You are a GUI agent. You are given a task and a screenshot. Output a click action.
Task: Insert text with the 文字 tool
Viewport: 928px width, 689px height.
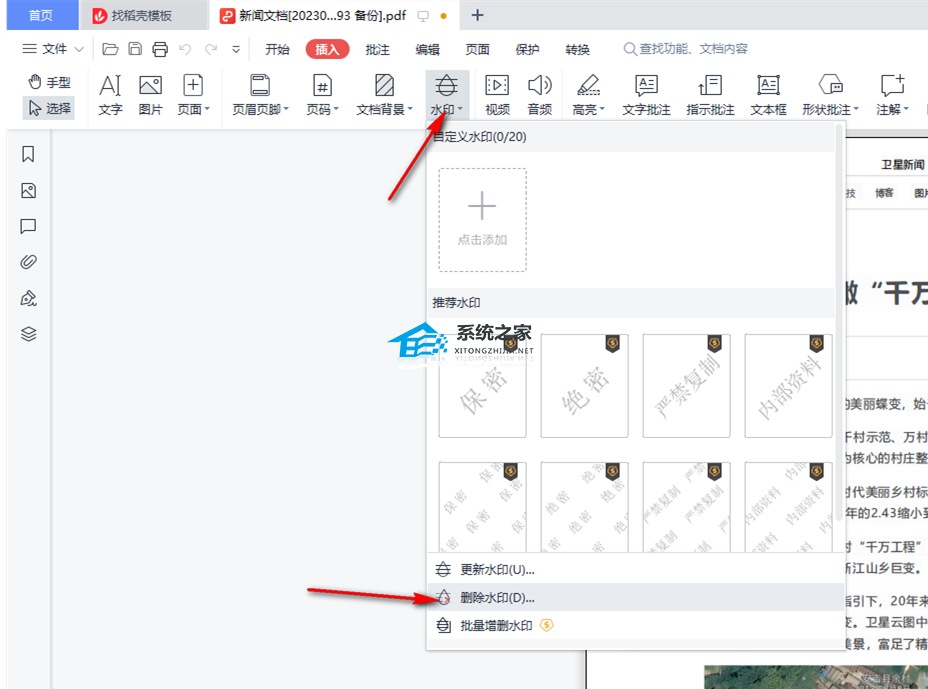click(111, 95)
